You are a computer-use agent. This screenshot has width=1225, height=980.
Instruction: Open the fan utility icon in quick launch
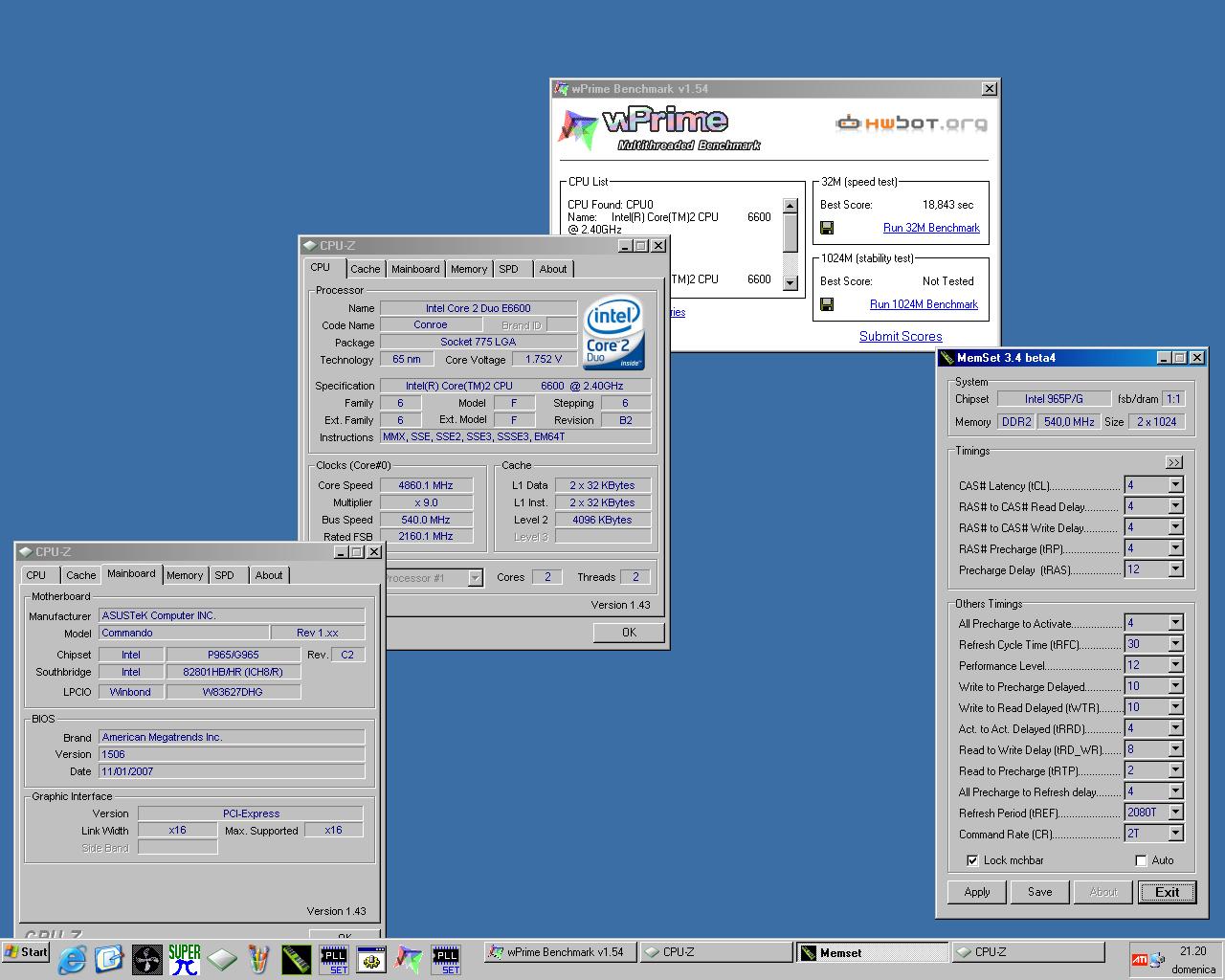[x=146, y=958]
